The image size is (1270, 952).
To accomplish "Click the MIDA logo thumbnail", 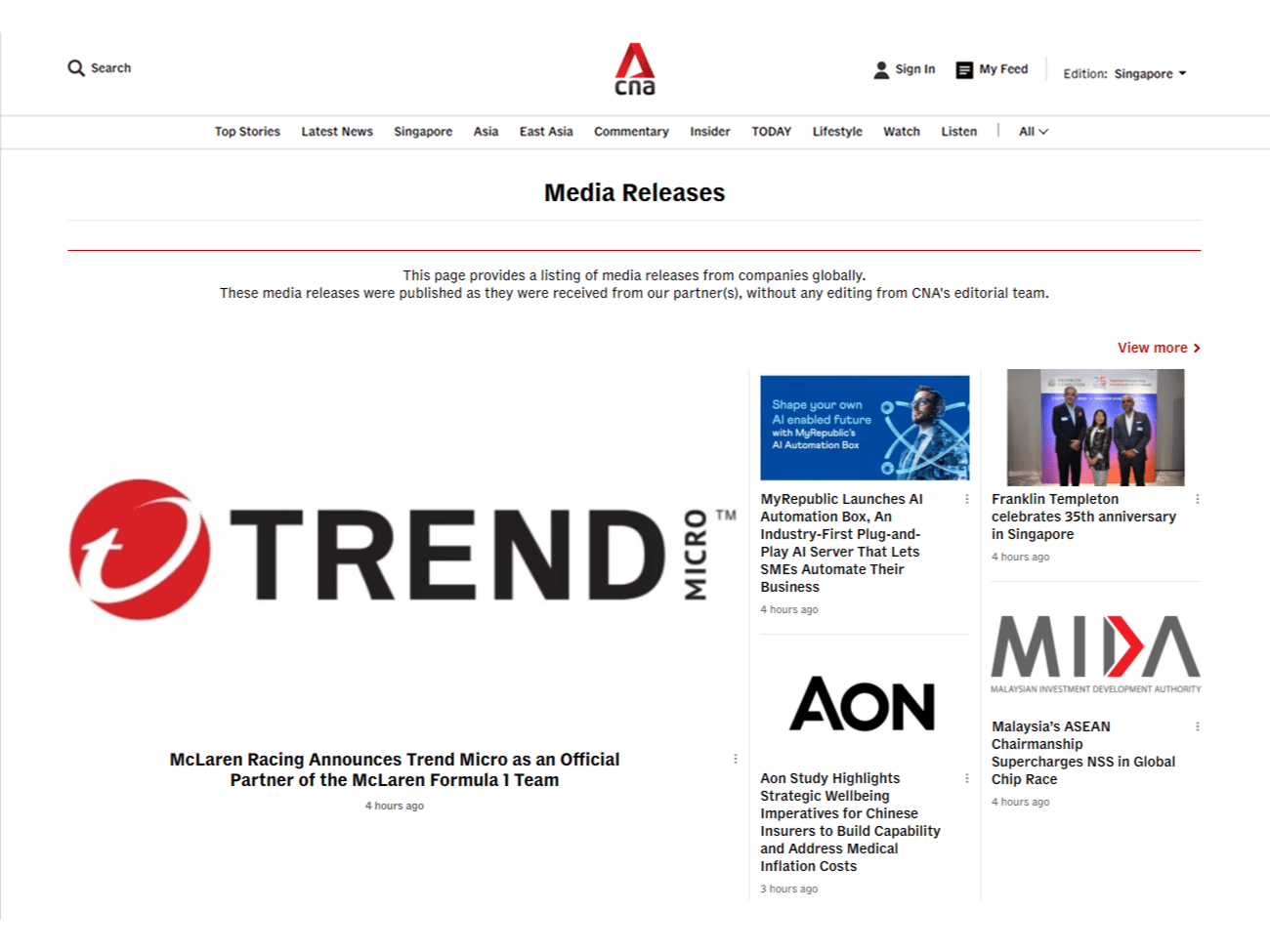I will click(1095, 654).
